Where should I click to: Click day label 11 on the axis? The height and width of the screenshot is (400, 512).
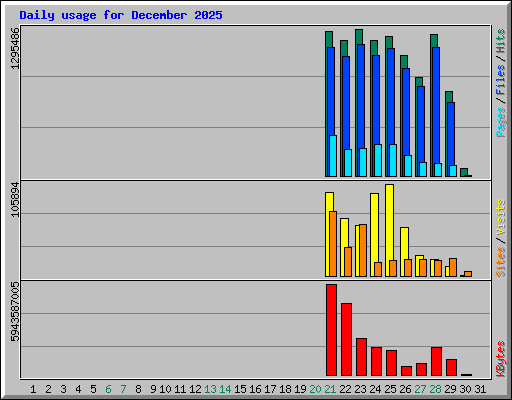pos(180,389)
